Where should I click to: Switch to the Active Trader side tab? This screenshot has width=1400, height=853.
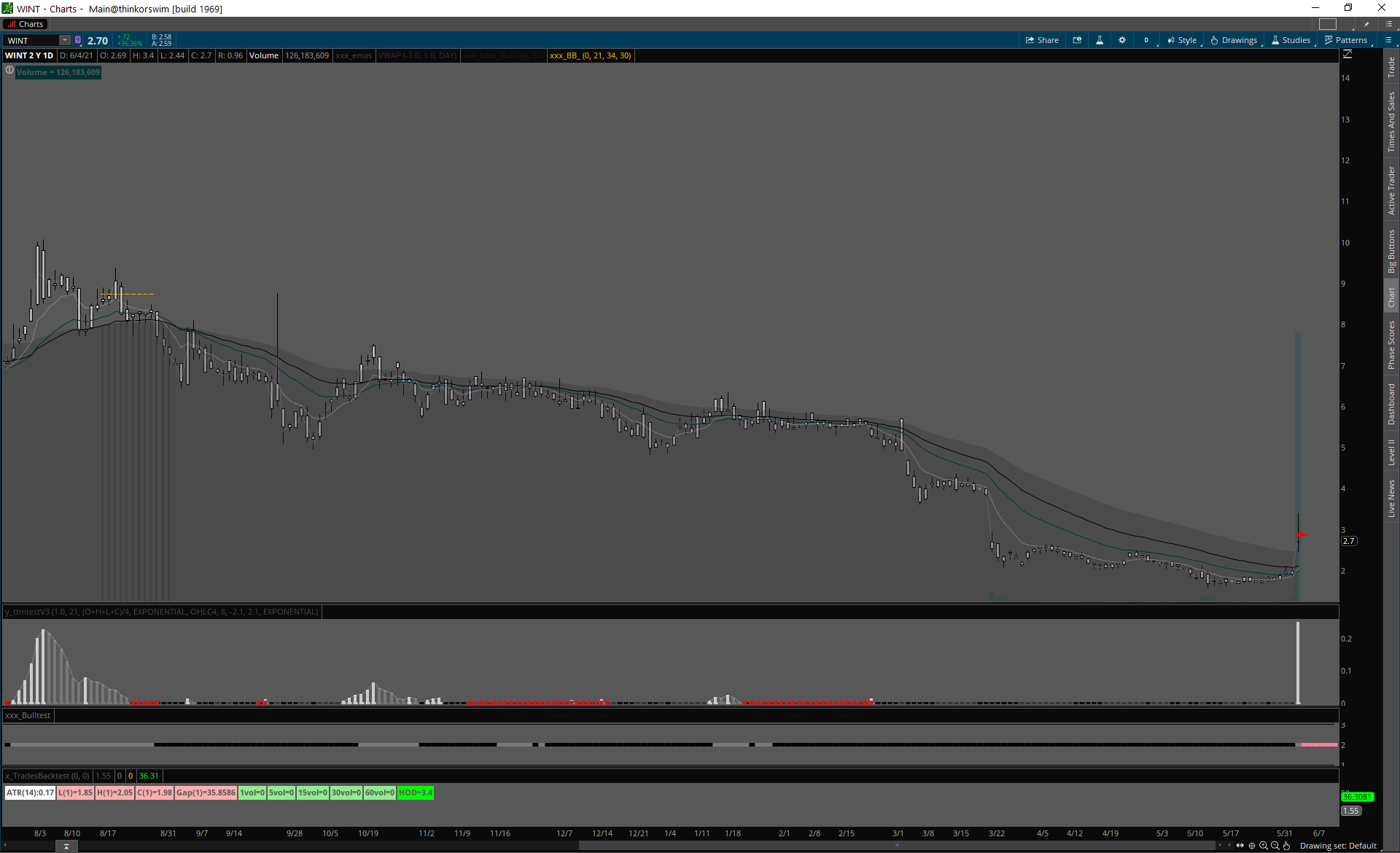1391,190
